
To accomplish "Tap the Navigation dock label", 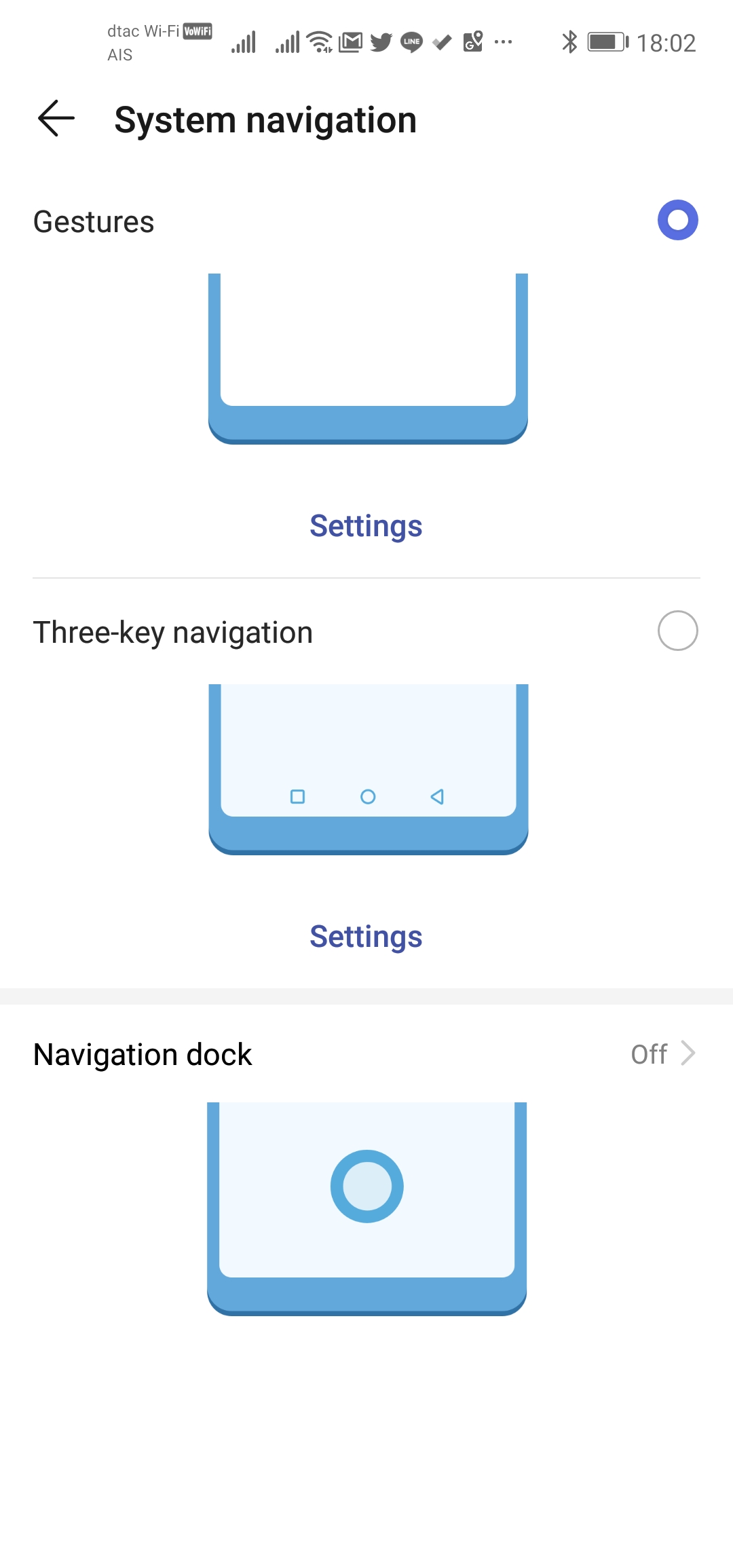I will 143,1055.
